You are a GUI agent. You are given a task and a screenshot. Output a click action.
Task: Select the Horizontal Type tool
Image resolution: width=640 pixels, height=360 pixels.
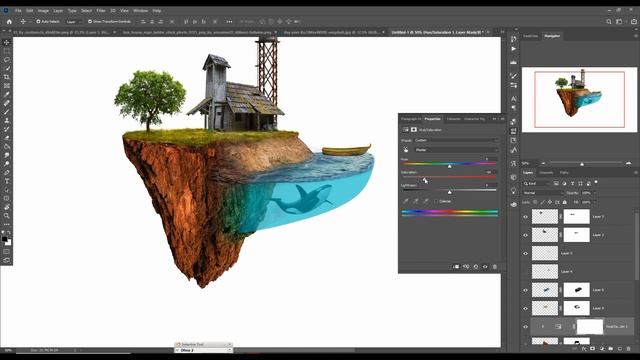click(x=7, y=181)
